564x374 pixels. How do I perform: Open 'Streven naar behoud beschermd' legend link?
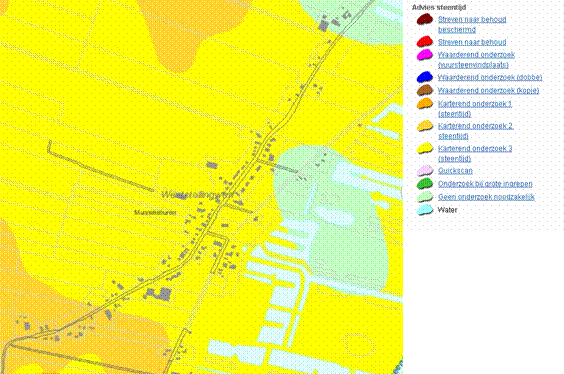pos(472,24)
